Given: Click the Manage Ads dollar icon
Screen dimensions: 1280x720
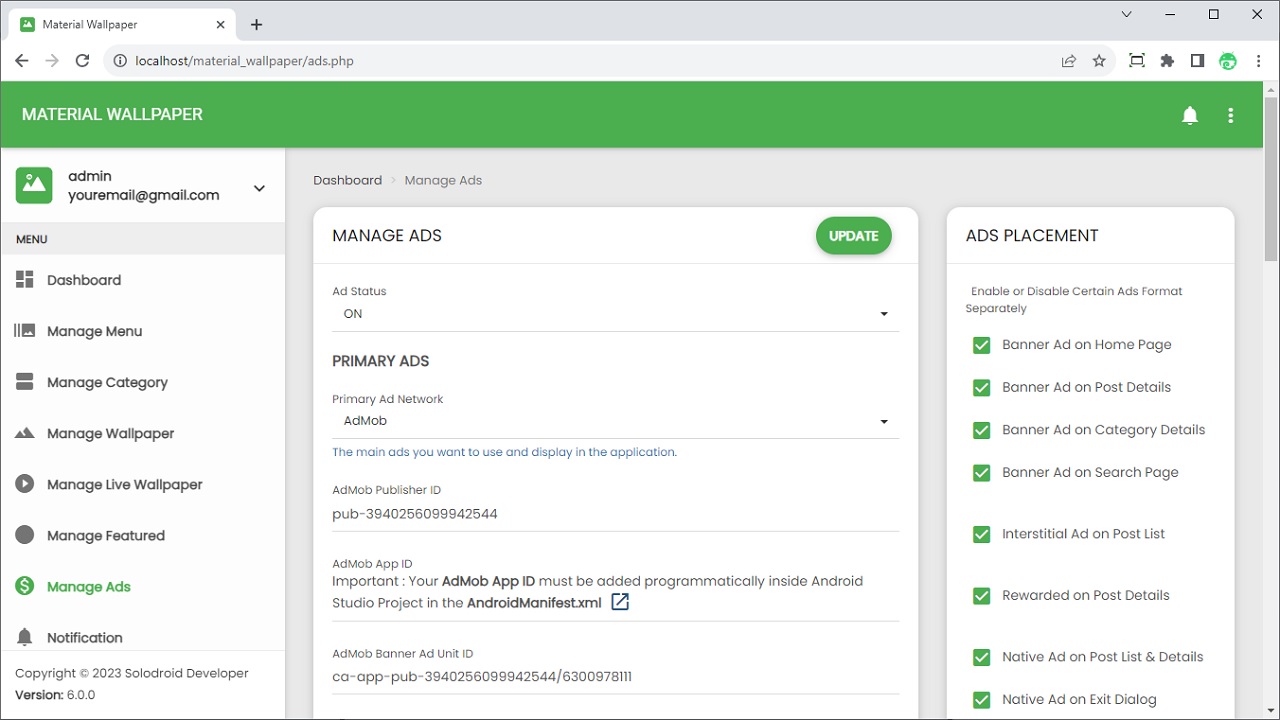Looking at the screenshot, I should tap(25, 586).
